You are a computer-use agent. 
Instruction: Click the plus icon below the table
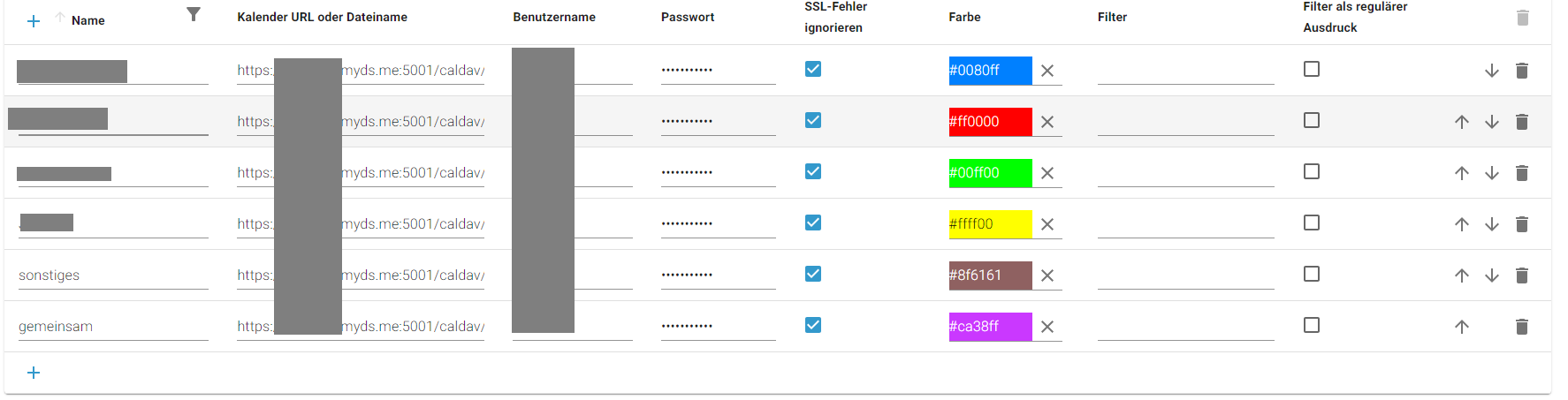[34, 373]
